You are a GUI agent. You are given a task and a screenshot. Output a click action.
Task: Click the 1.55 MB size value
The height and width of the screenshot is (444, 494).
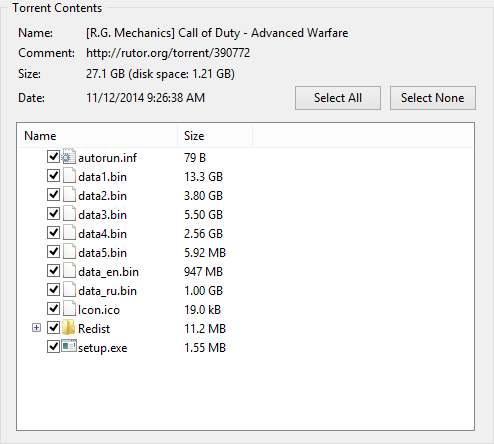pos(205,348)
